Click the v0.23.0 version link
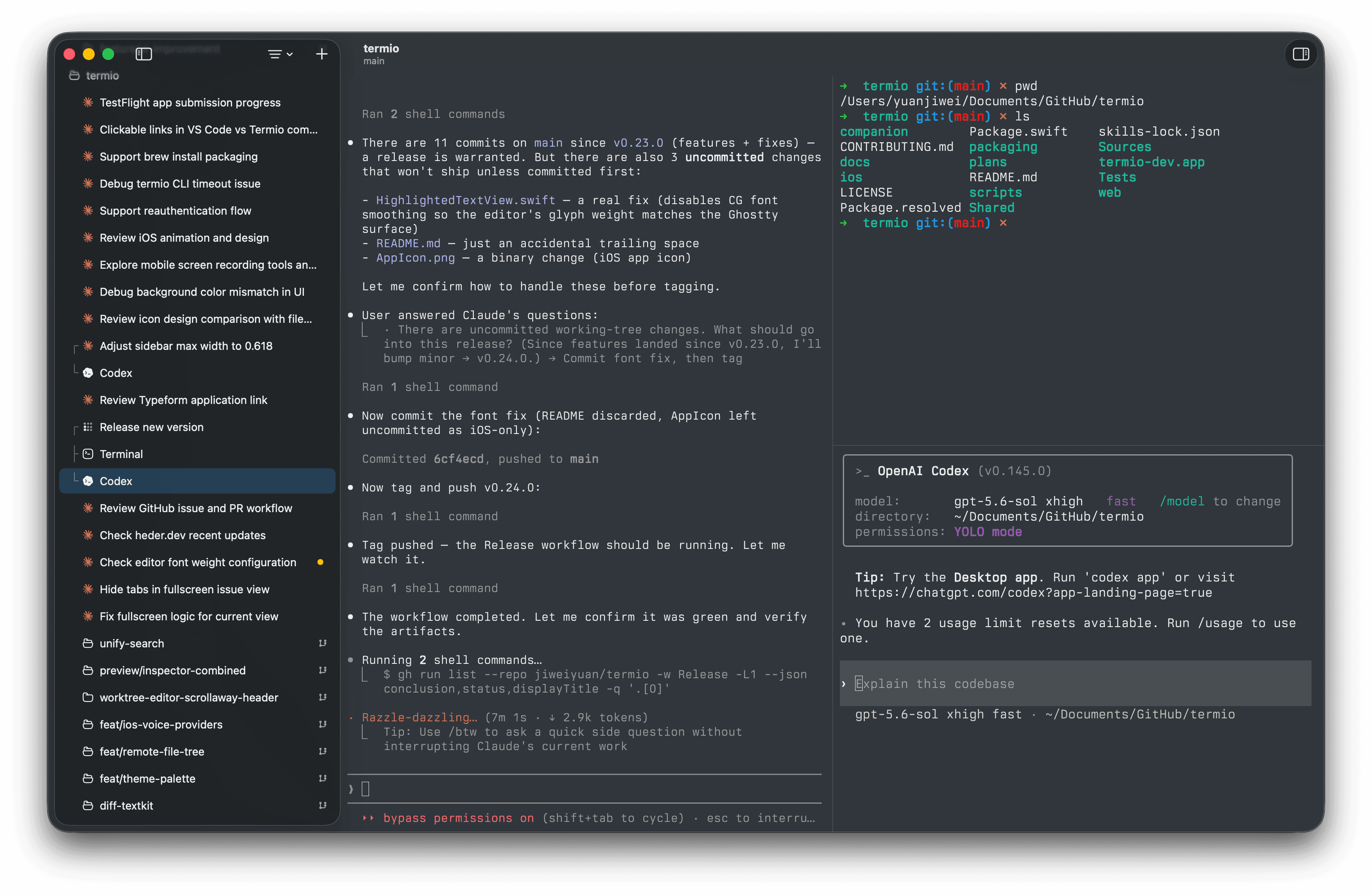The height and width of the screenshot is (895, 1372). 638,142
